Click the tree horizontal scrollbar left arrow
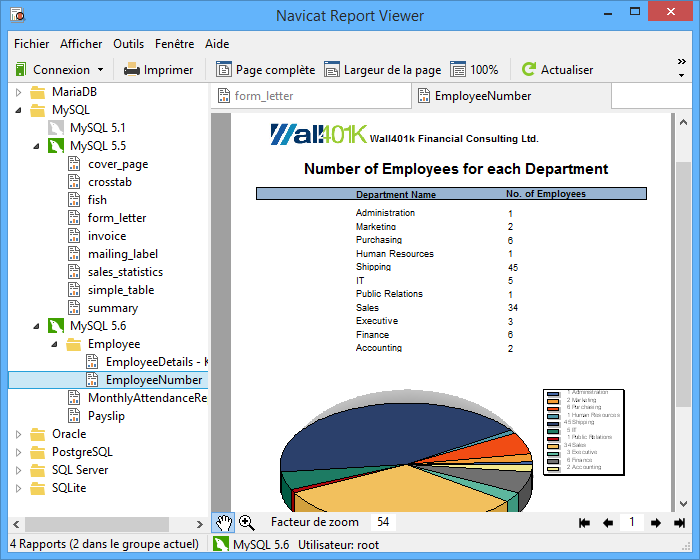 point(16,524)
